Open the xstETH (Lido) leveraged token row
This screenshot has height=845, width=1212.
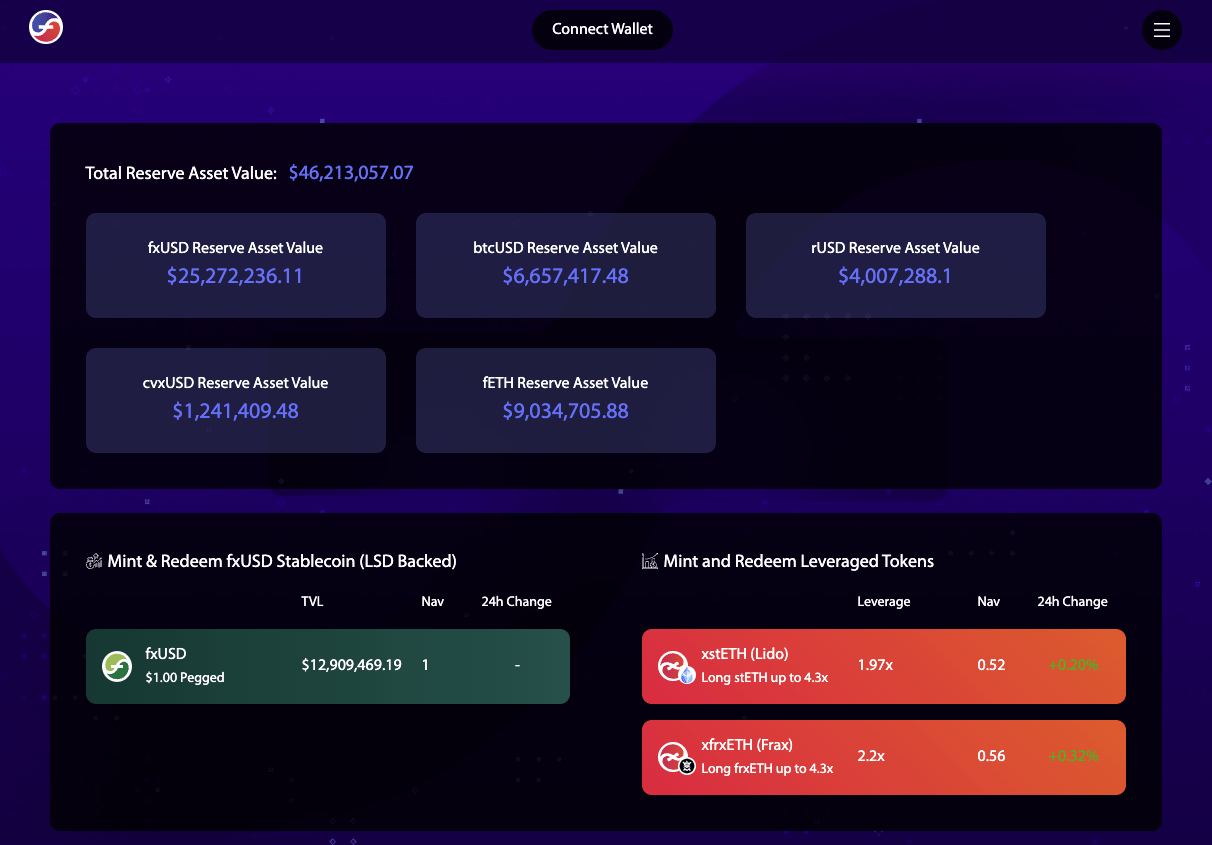pyautogui.click(x=884, y=666)
